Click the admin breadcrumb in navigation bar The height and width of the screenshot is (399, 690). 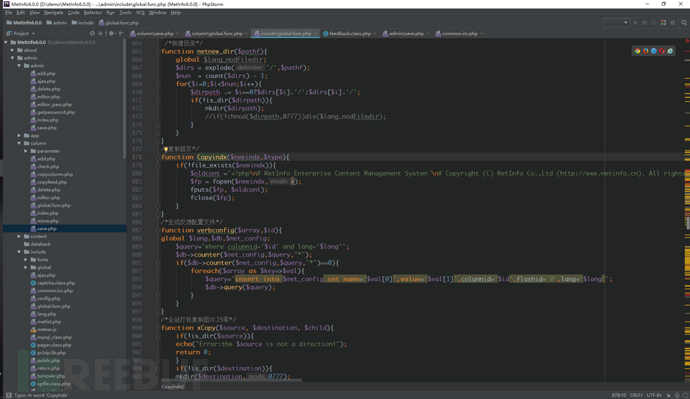[x=57, y=23]
